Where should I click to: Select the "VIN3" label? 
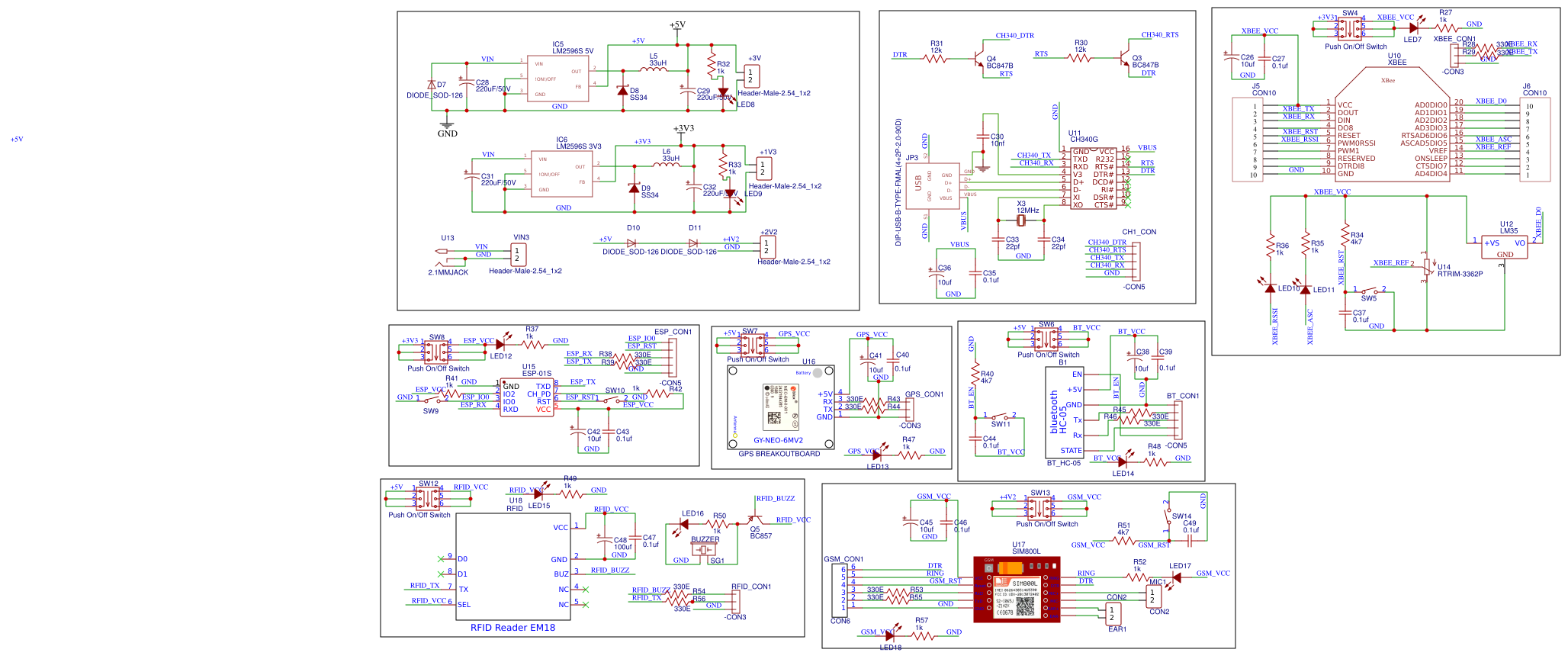coord(521,237)
